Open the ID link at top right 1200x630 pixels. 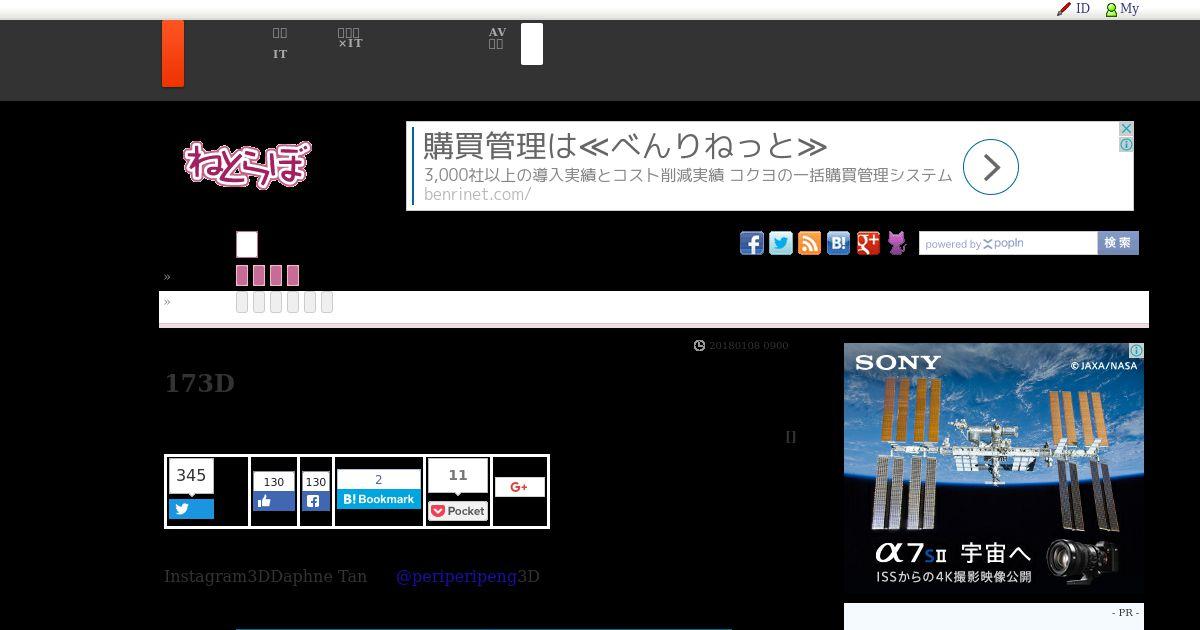click(1083, 9)
